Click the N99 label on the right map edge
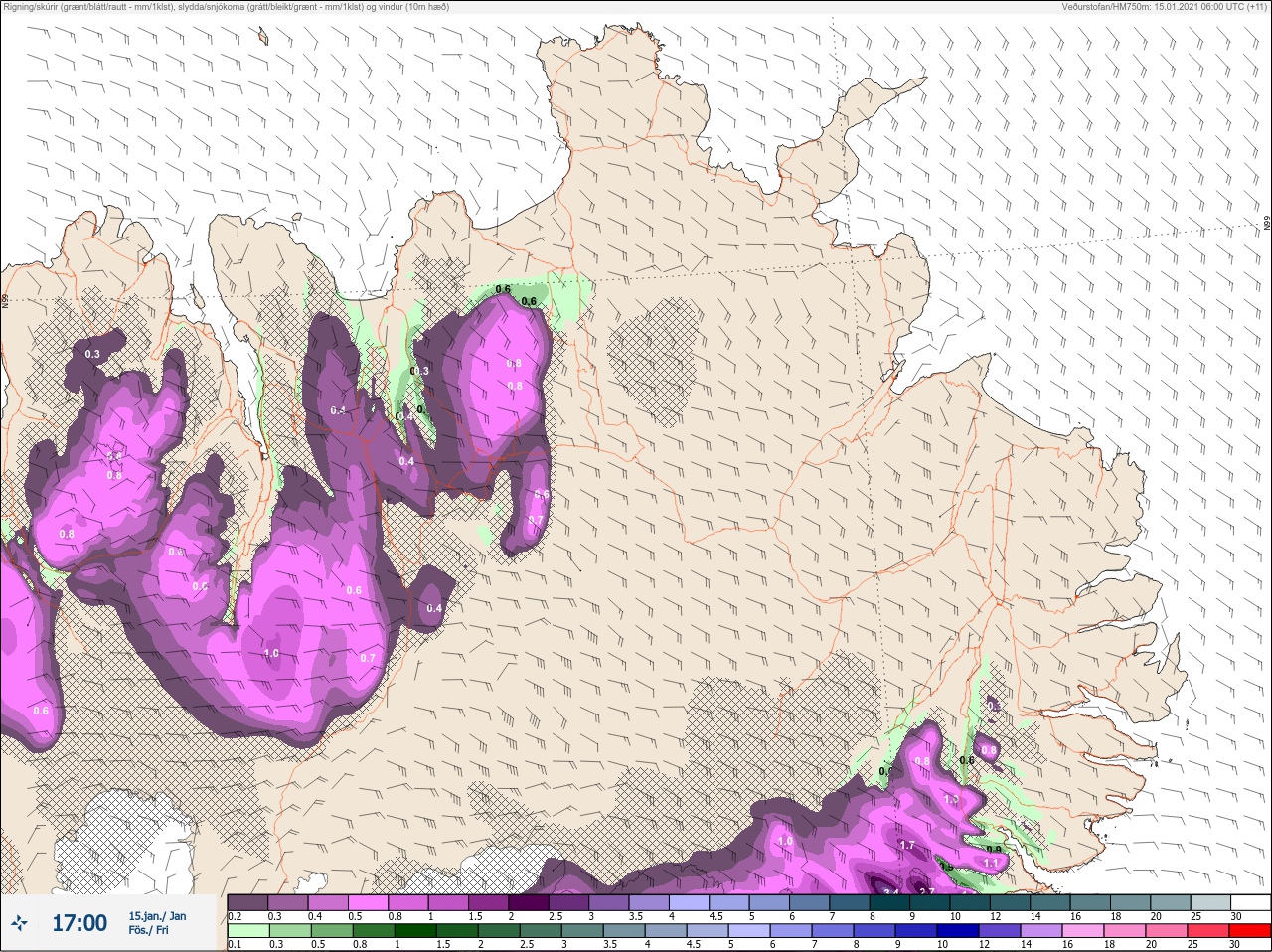Screen dimensions: 1272x952 pos(1267,224)
